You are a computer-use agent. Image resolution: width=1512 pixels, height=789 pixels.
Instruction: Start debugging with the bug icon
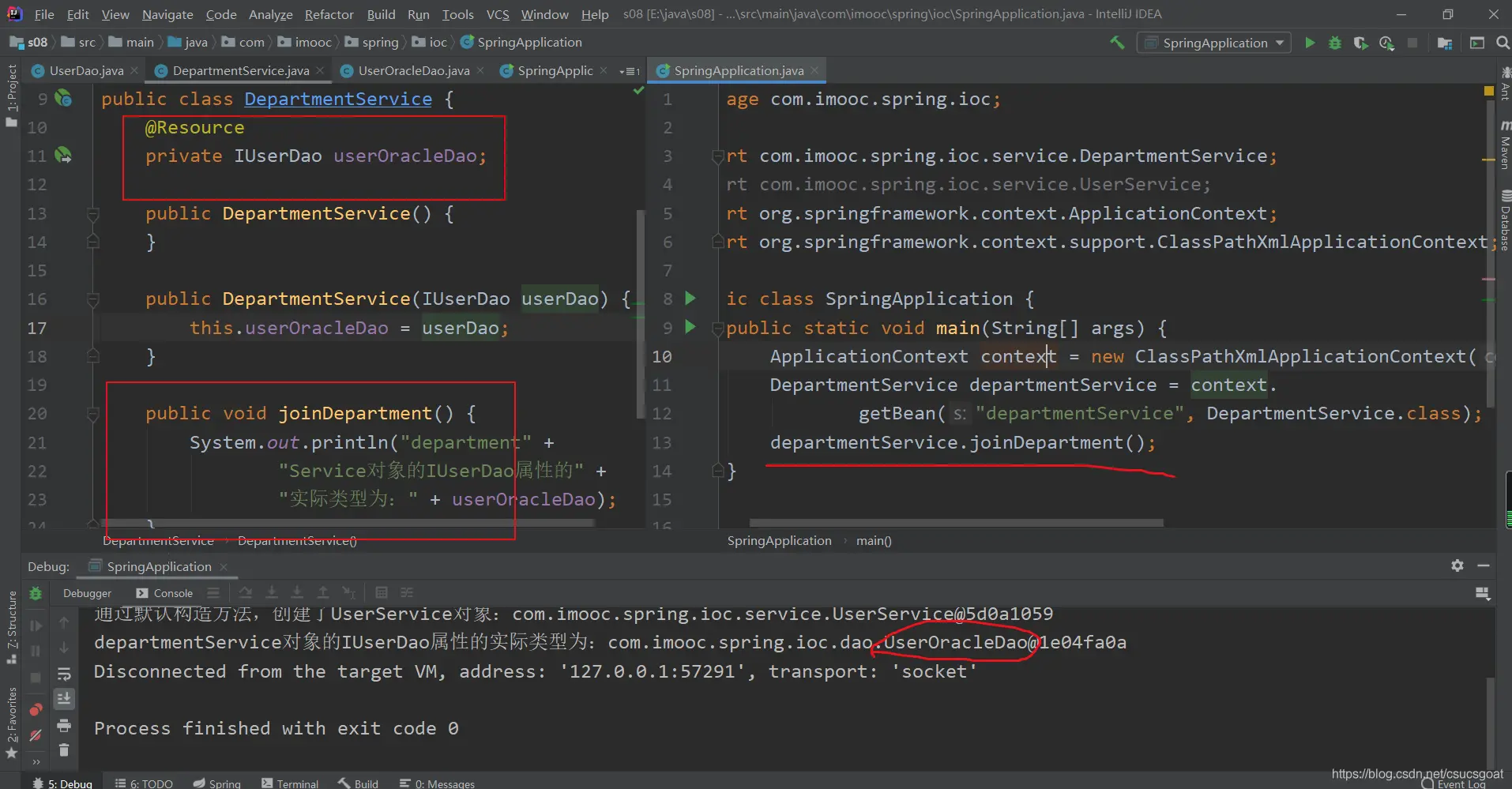pos(1335,43)
